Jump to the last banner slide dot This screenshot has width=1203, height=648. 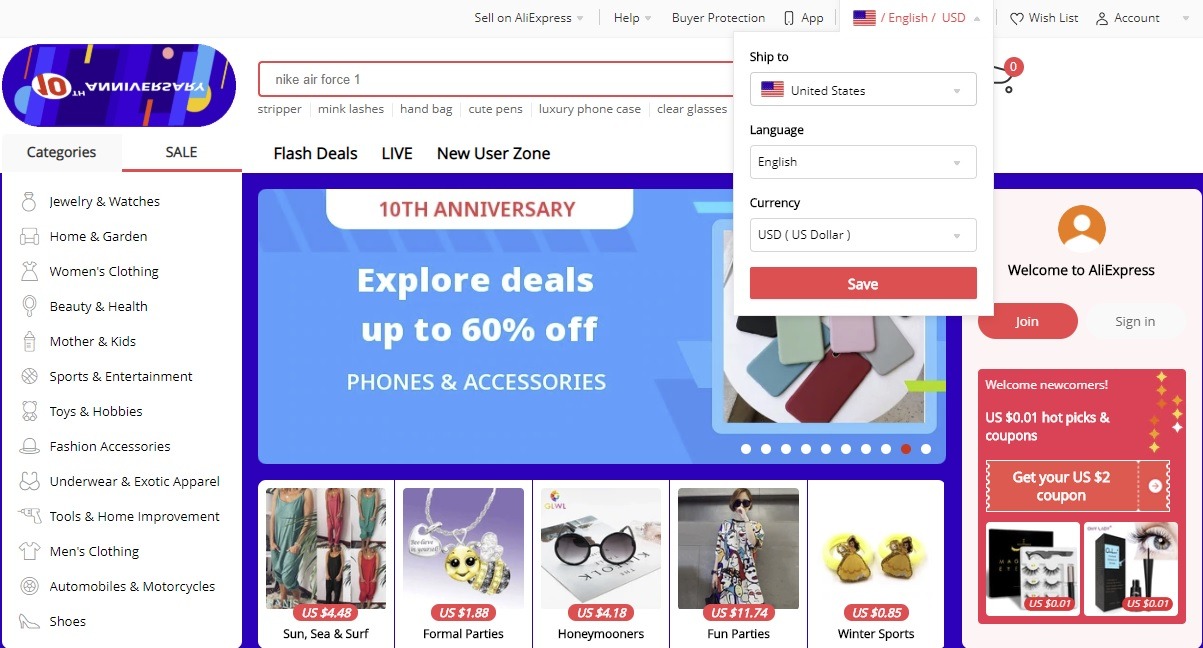coord(926,449)
